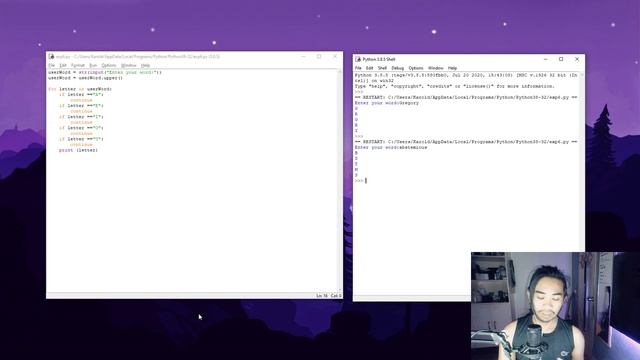Open the Options menu in Python Shell
This screenshot has width=640, height=360.
coord(416,68)
